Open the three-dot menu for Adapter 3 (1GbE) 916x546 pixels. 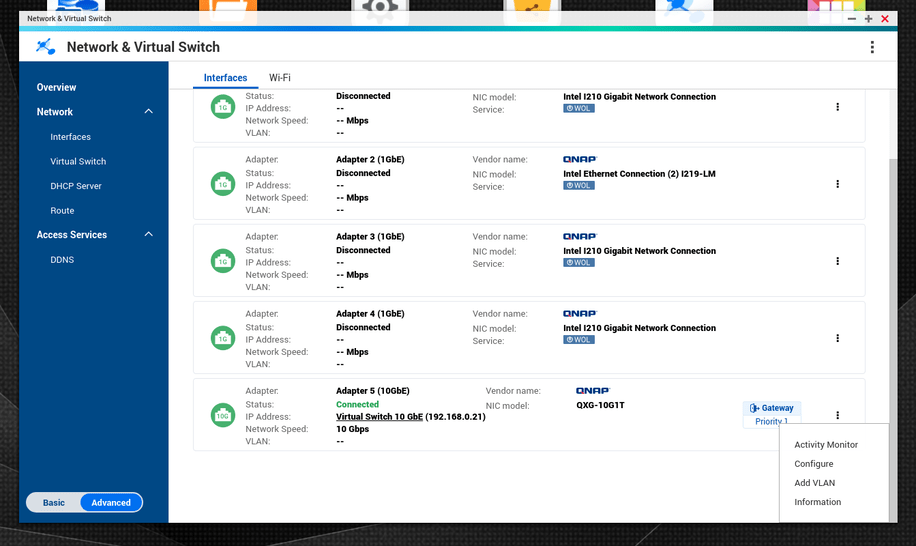(837, 261)
